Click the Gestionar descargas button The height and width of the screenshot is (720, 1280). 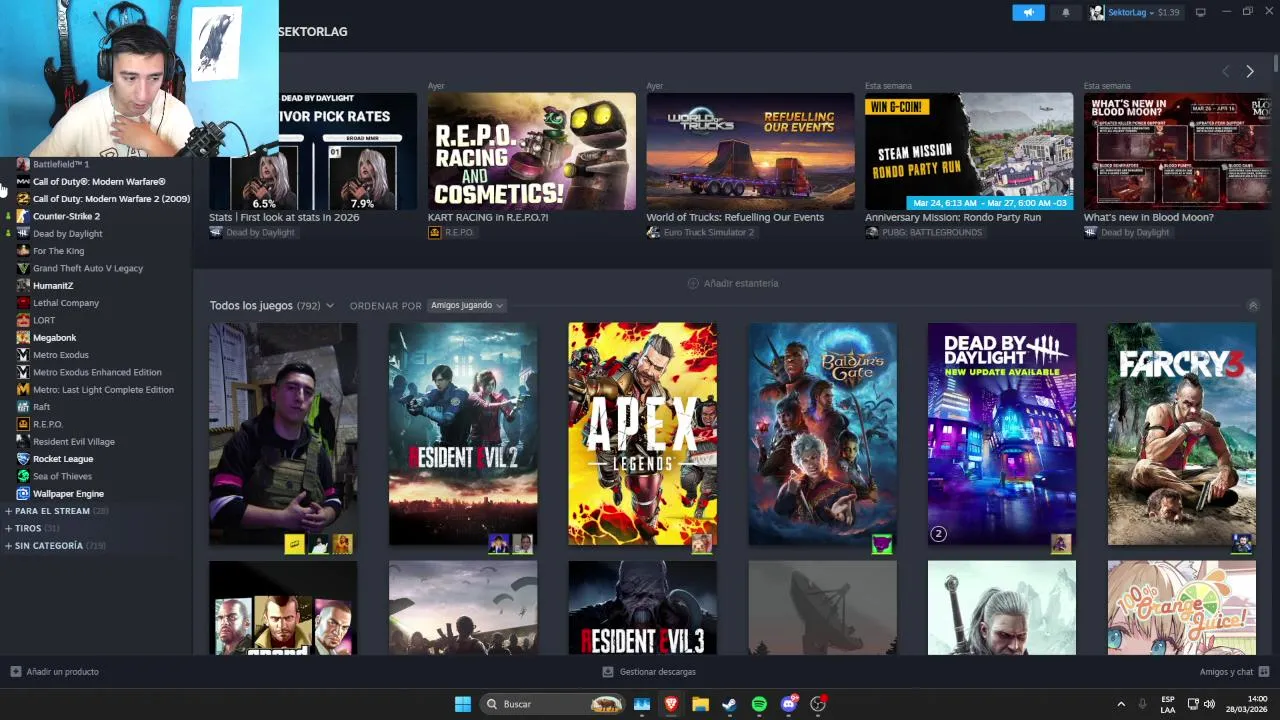click(649, 672)
